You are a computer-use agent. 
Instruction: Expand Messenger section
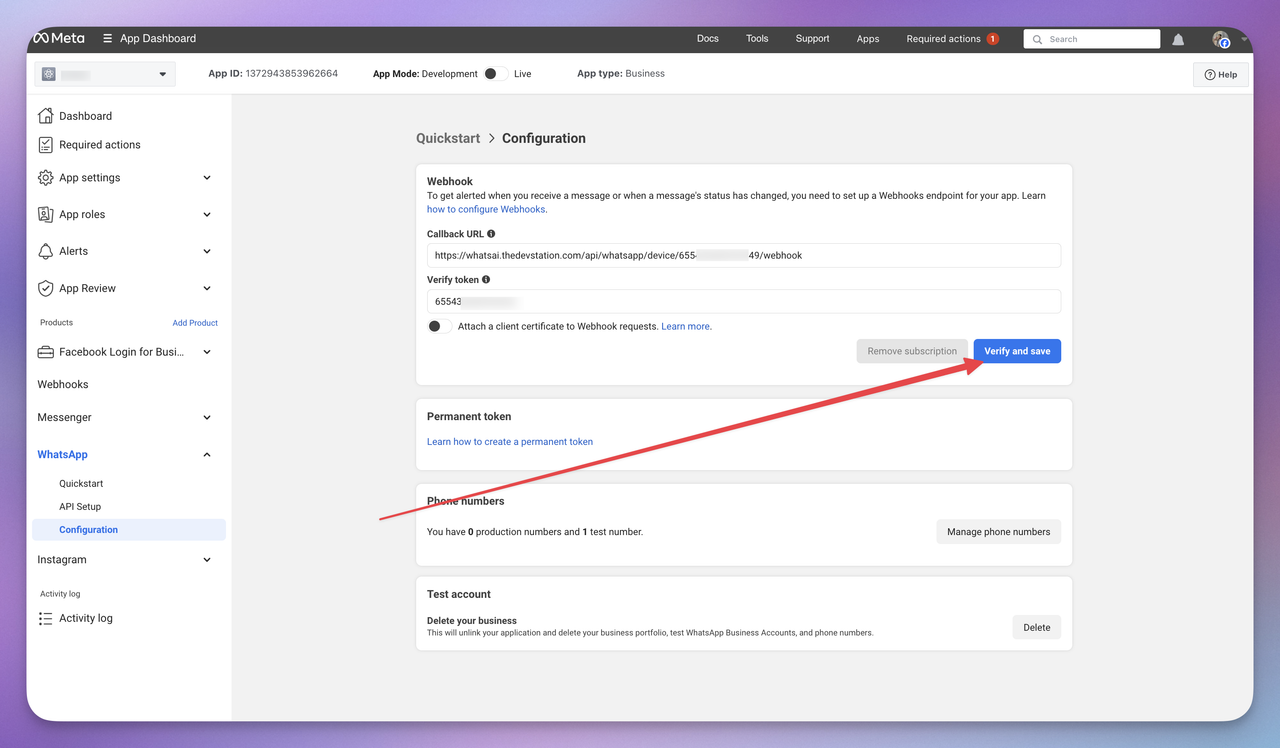click(207, 418)
